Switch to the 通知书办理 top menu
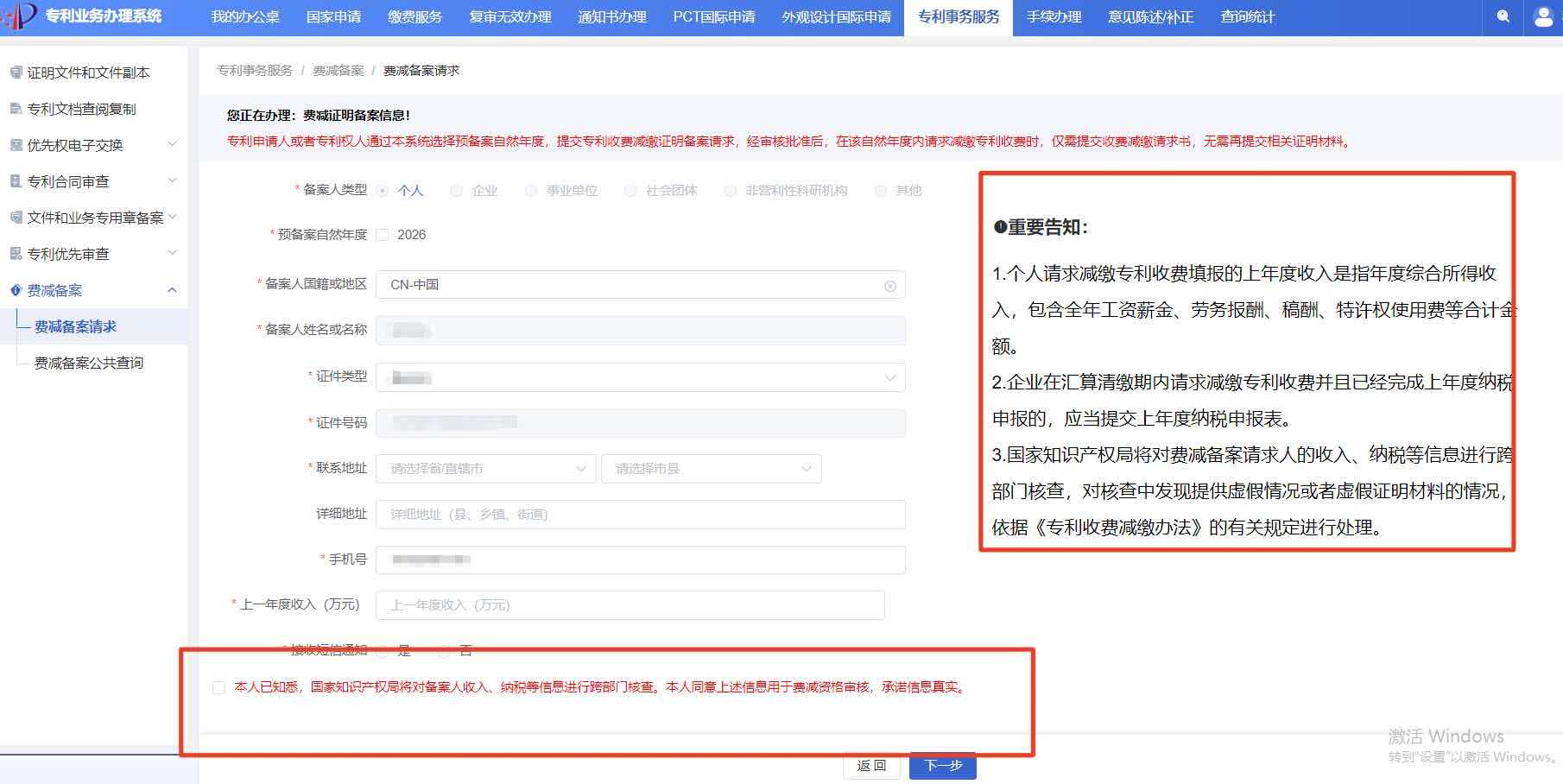The width and height of the screenshot is (1563, 784). point(611,17)
